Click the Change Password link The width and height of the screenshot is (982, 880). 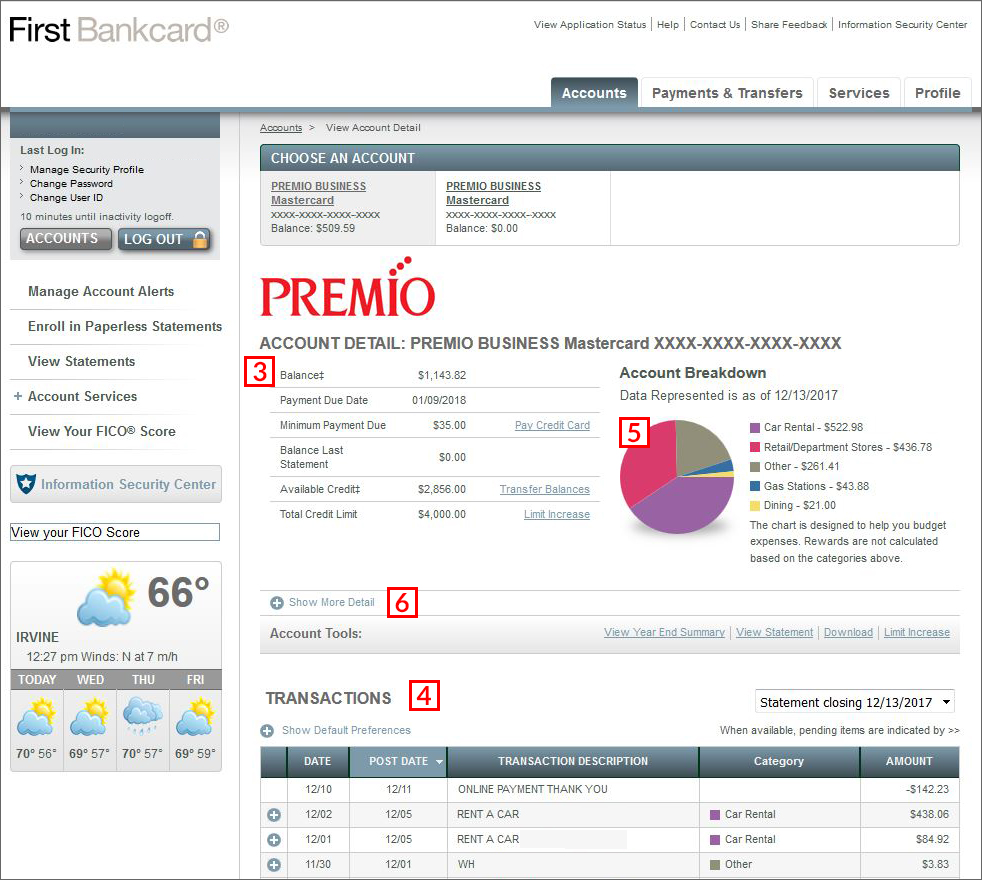click(71, 184)
